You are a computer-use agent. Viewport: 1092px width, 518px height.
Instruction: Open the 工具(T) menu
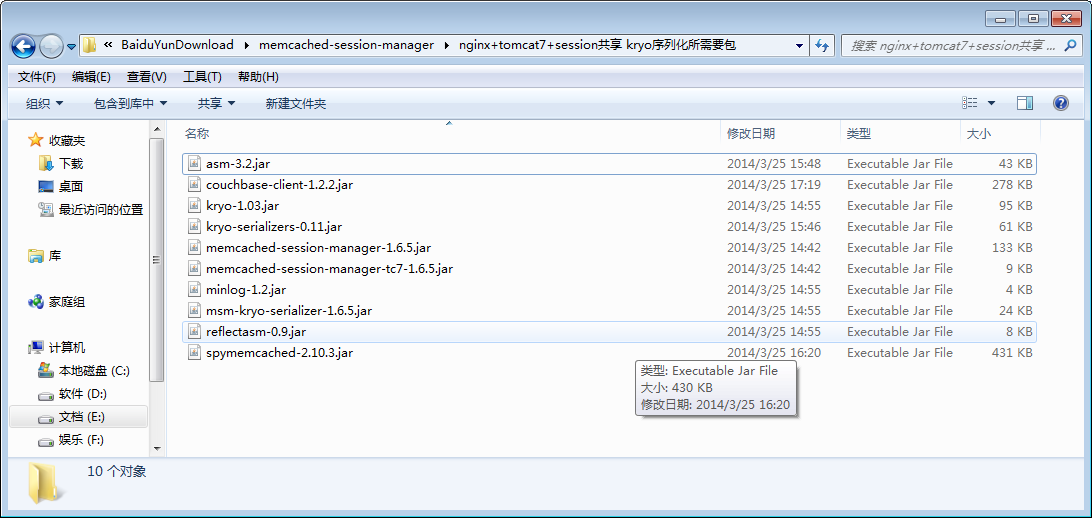click(202, 77)
